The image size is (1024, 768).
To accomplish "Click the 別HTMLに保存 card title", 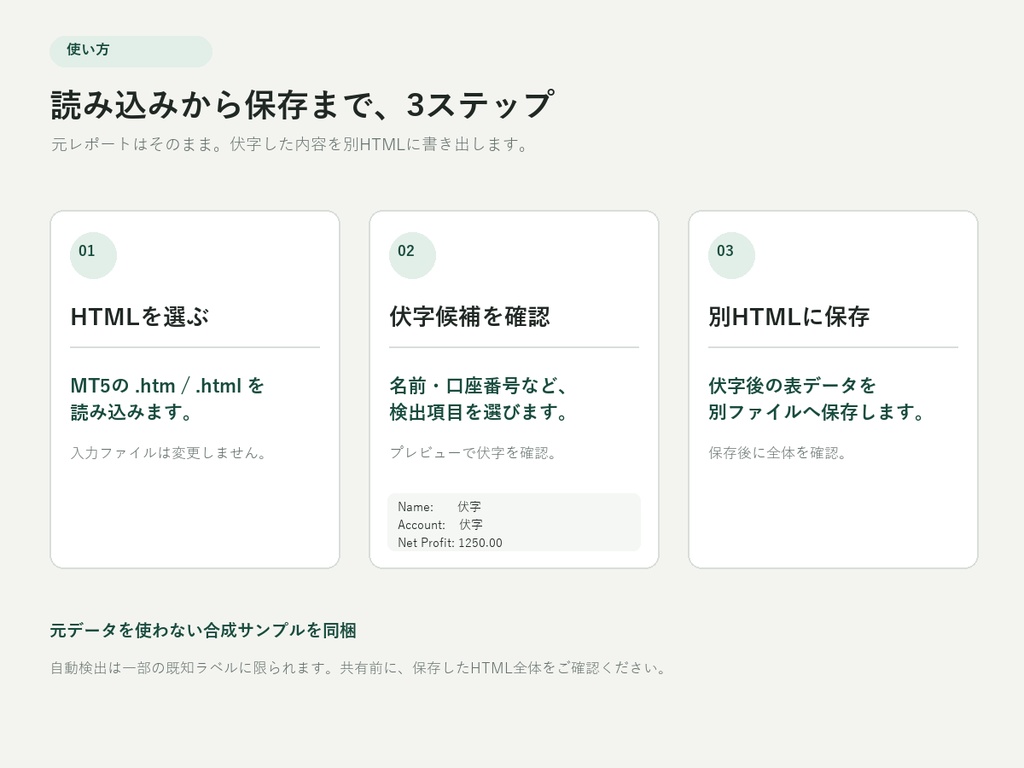I will point(789,317).
